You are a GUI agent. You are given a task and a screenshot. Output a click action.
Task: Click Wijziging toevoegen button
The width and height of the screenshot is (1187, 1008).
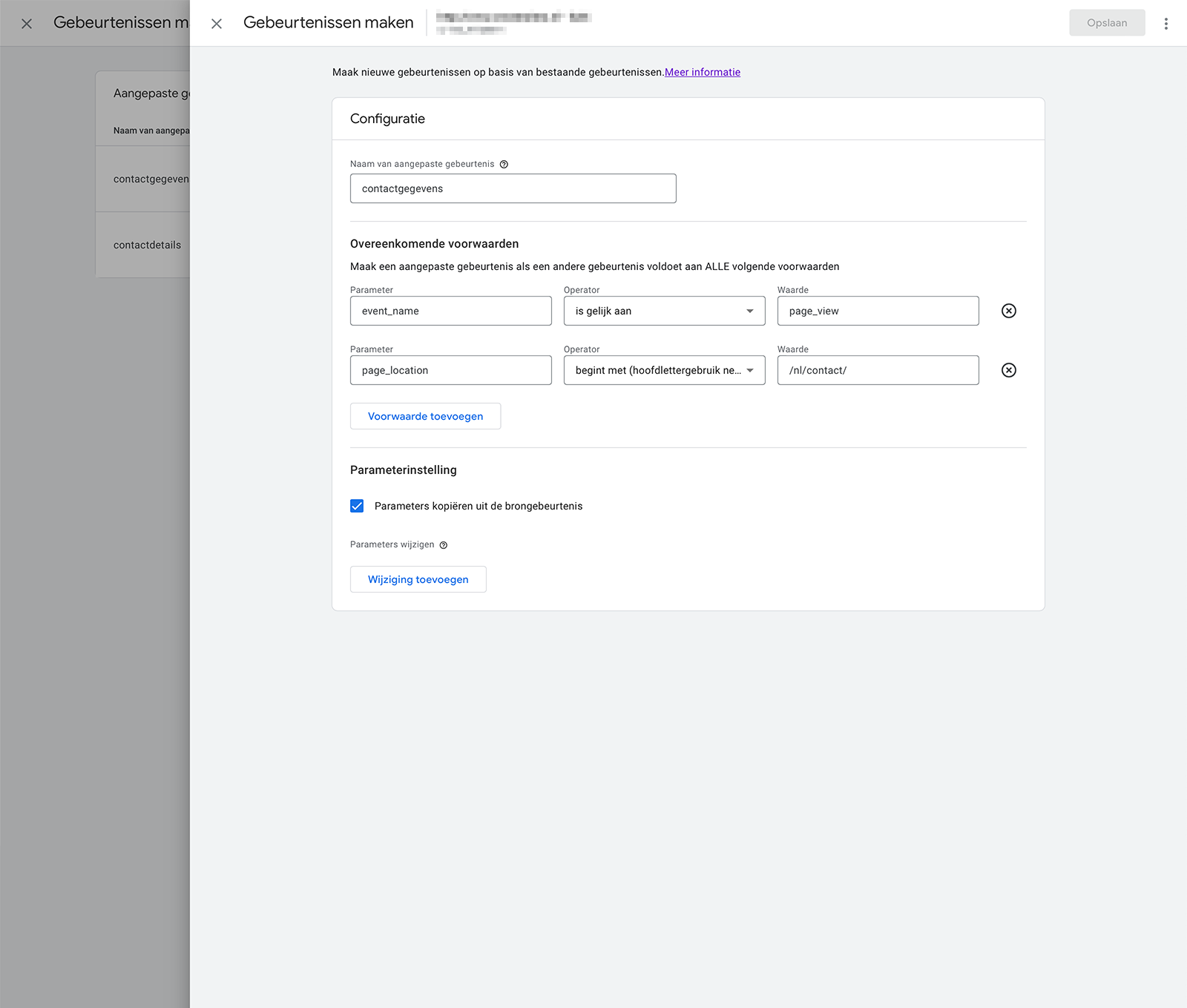coord(418,579)
